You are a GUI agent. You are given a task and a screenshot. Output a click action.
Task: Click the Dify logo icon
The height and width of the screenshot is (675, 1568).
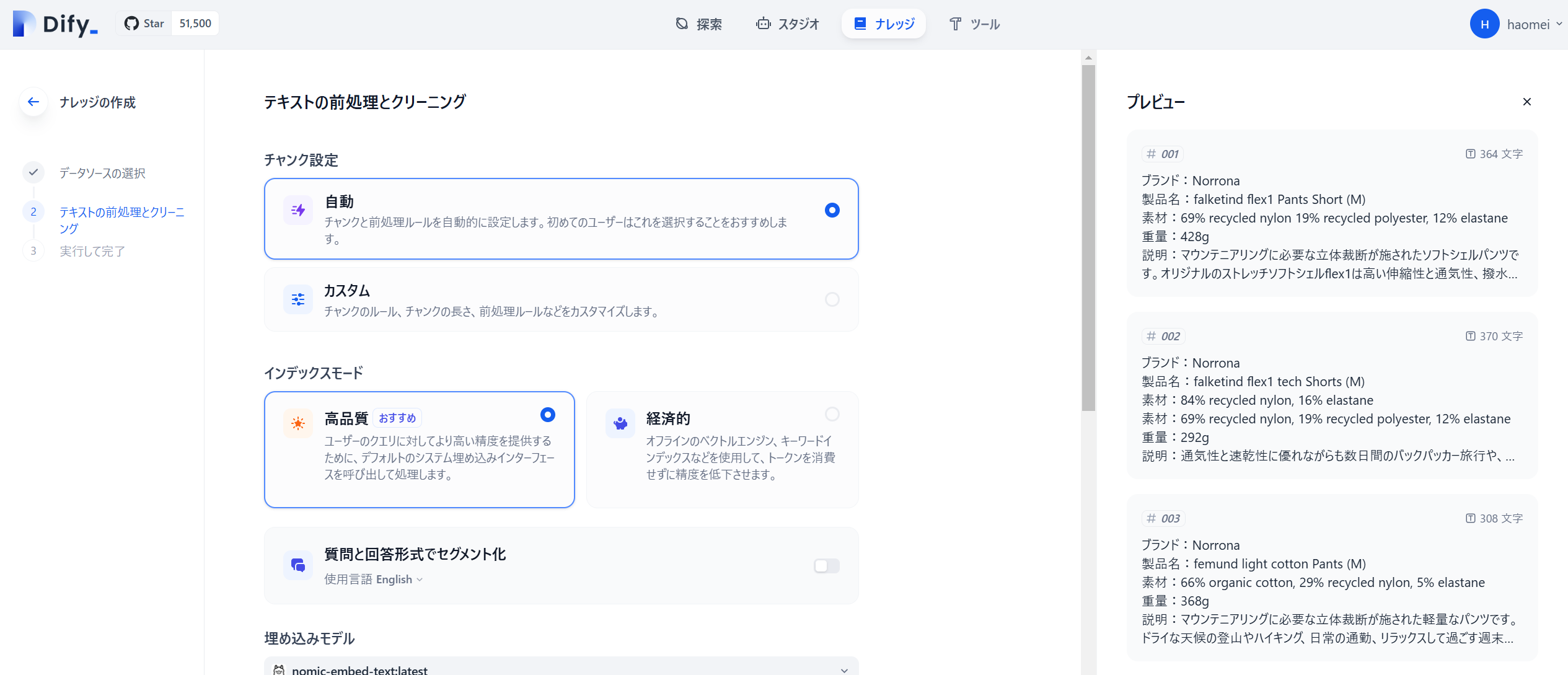click(25, 24)
